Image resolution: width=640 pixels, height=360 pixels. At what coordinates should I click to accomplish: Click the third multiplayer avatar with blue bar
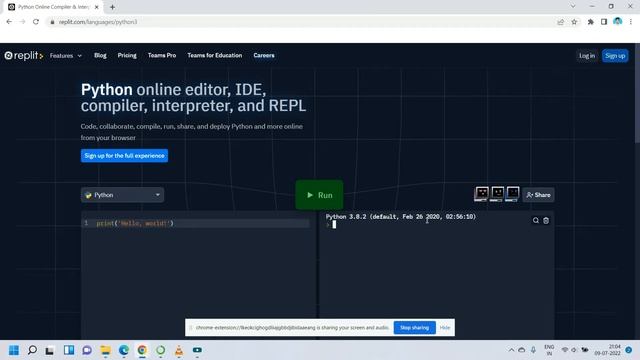[512, 193]
